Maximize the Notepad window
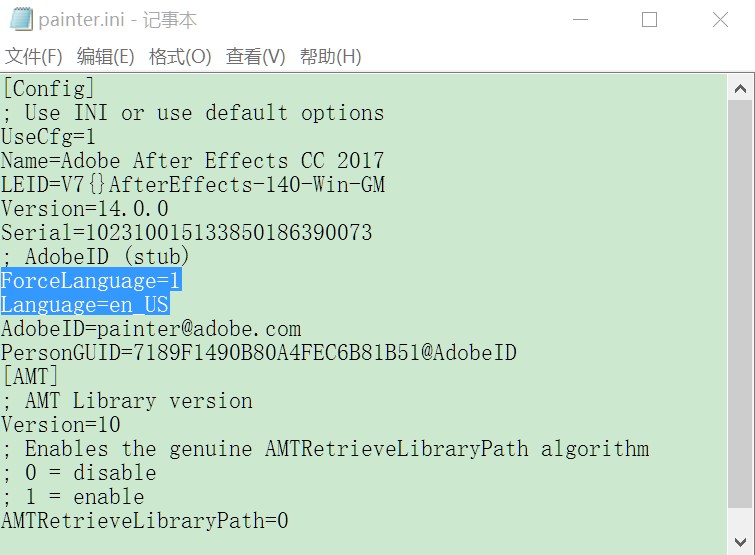This screenshot has width=755, height=555. 650,20
